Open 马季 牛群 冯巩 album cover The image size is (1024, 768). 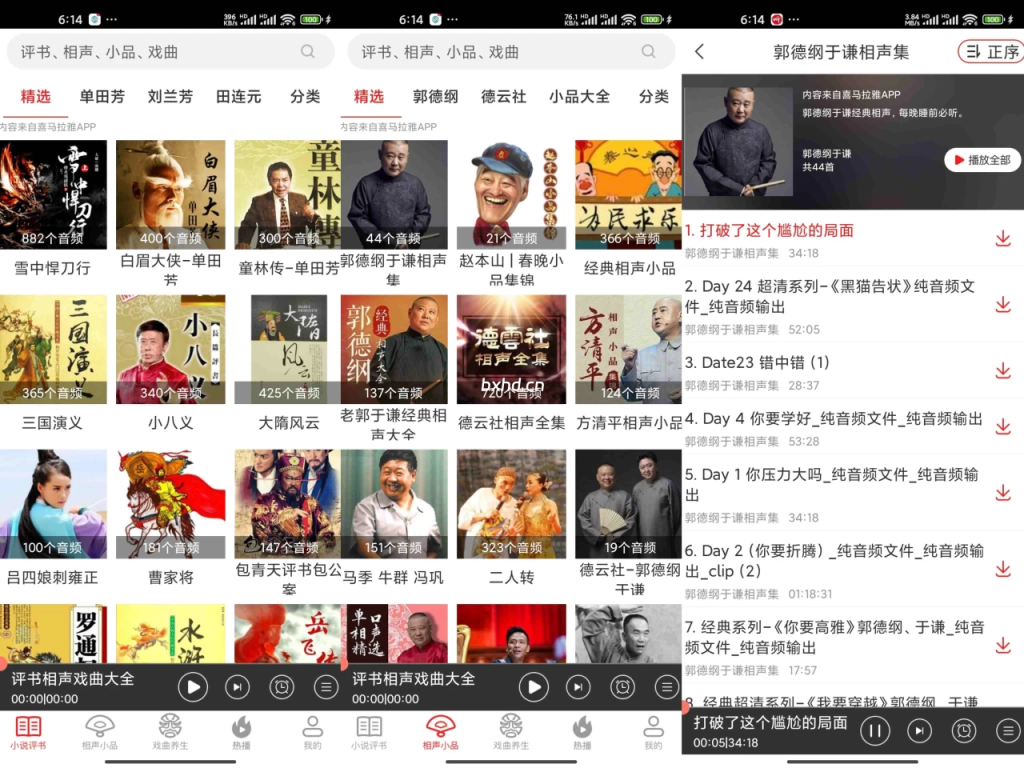394,504
